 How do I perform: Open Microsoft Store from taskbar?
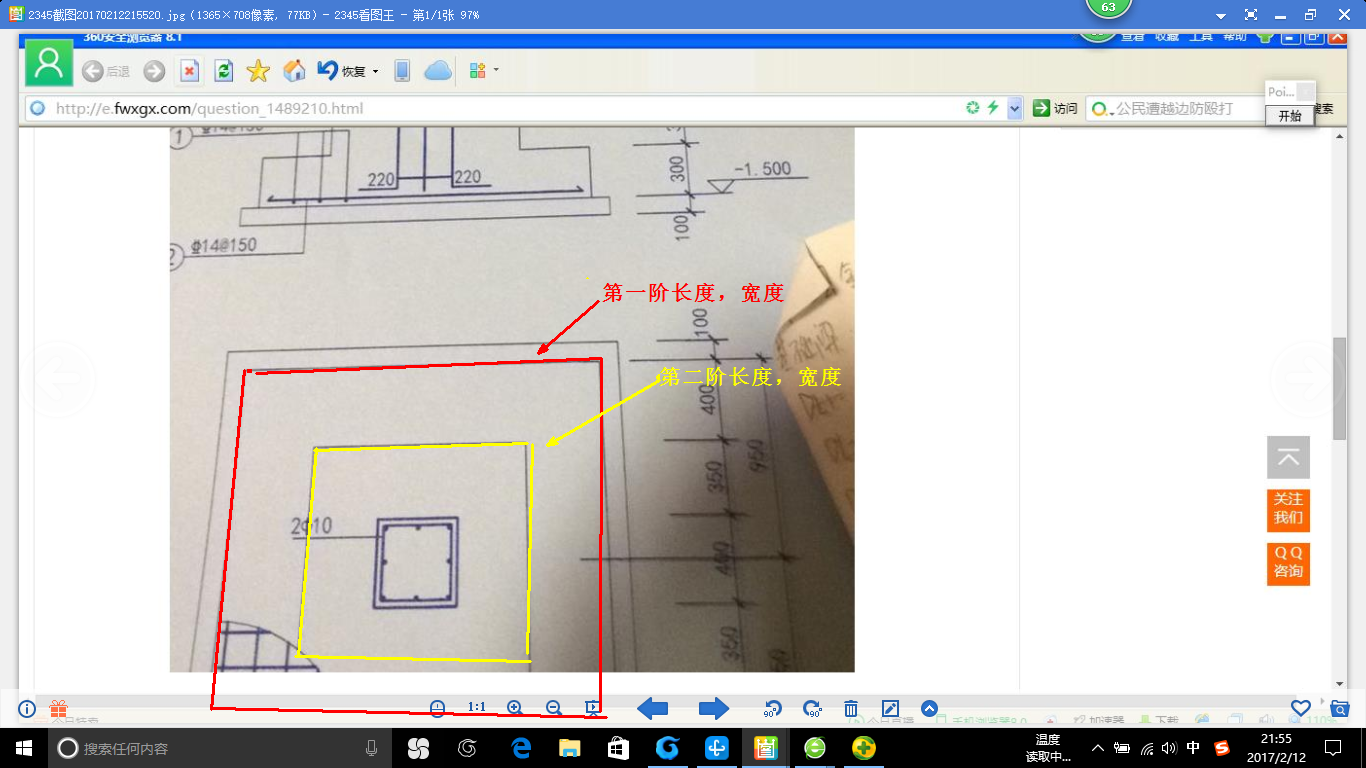coord(618,748)
